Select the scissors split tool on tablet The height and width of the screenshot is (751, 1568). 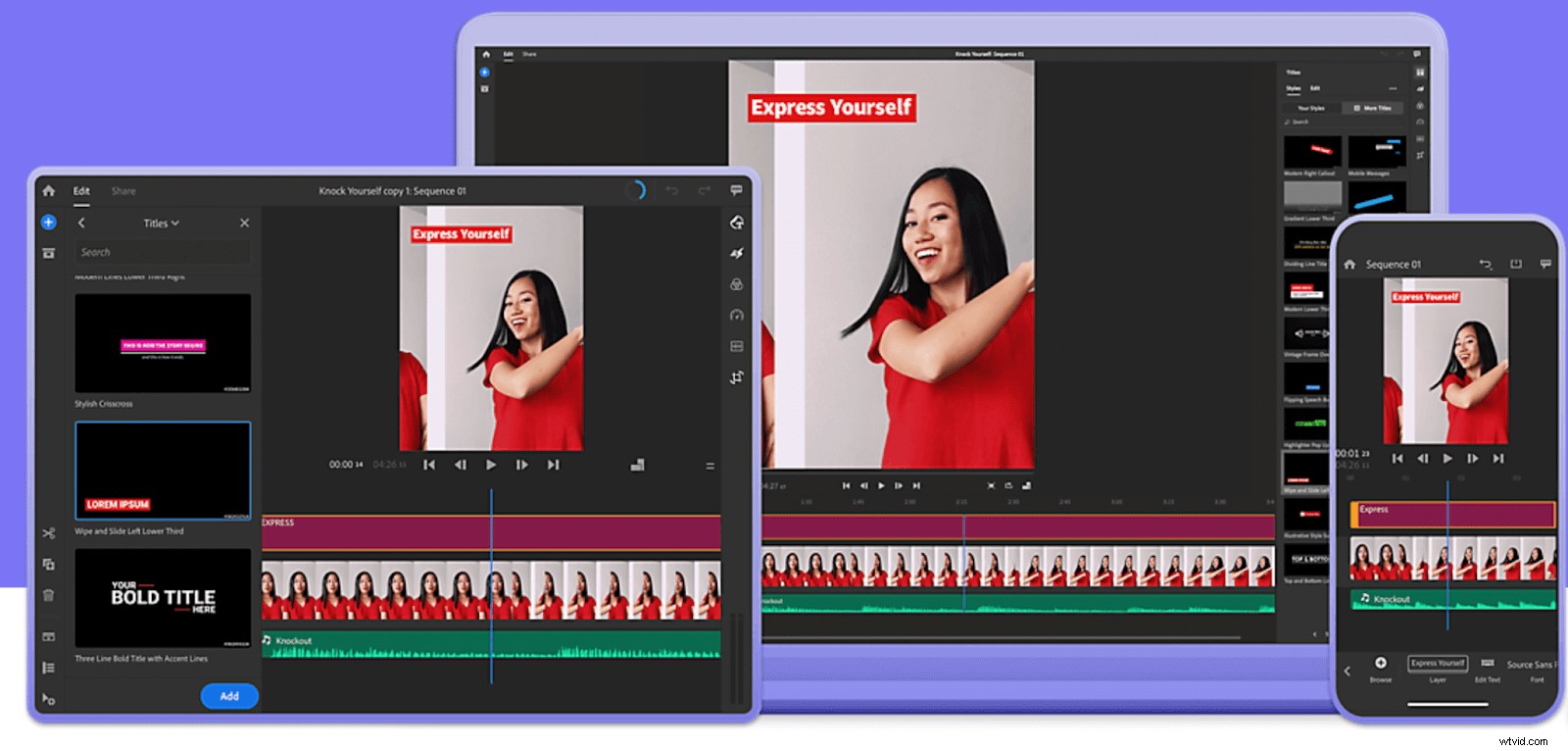(x=48, y=533)
